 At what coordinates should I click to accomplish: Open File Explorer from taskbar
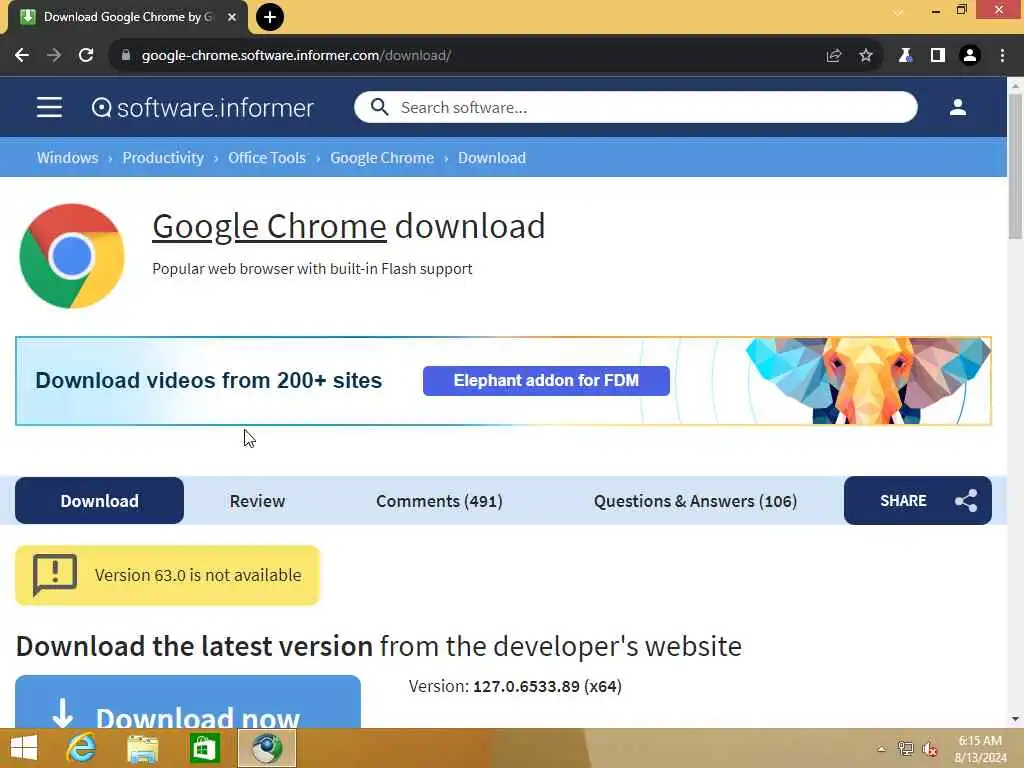pyautogui.click(x=142, y=749)
